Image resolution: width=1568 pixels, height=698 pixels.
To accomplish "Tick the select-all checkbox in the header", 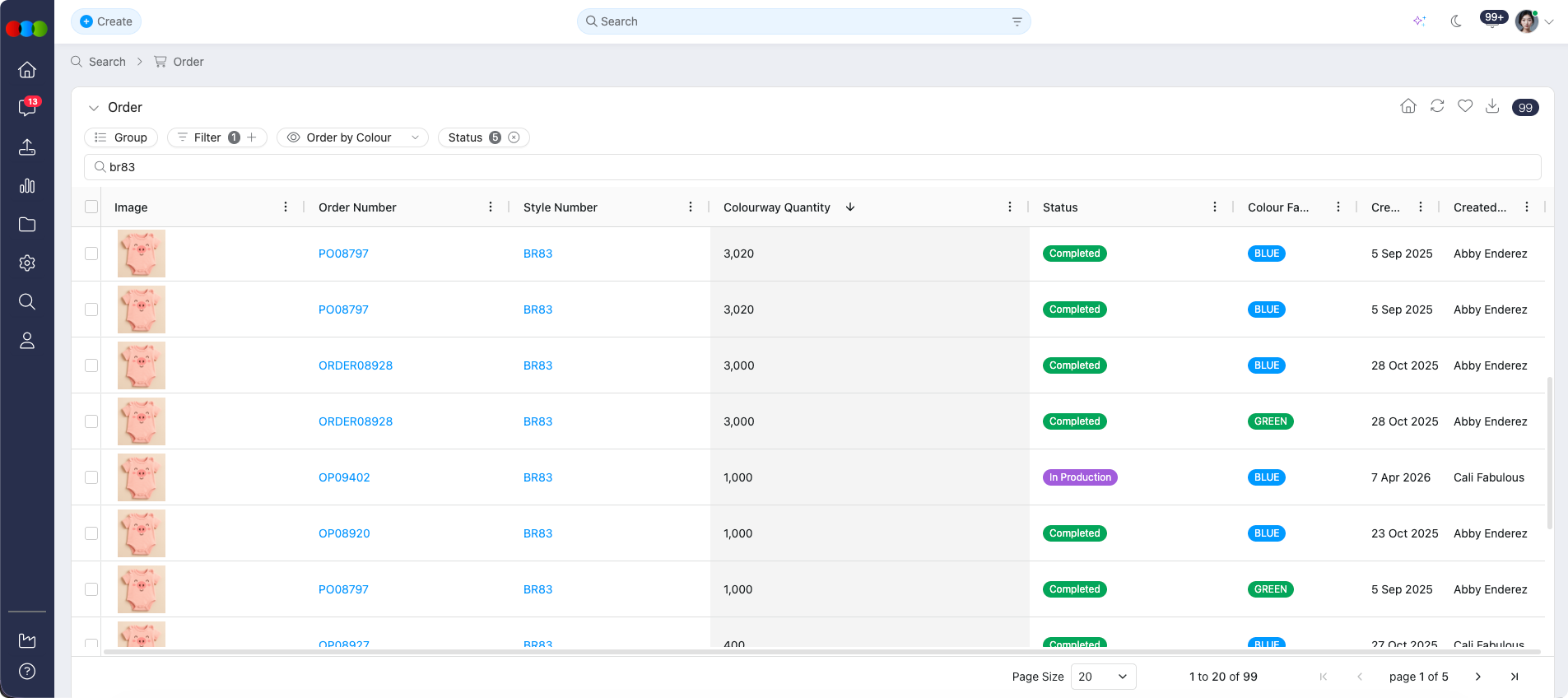I will [x=91, y=207].
